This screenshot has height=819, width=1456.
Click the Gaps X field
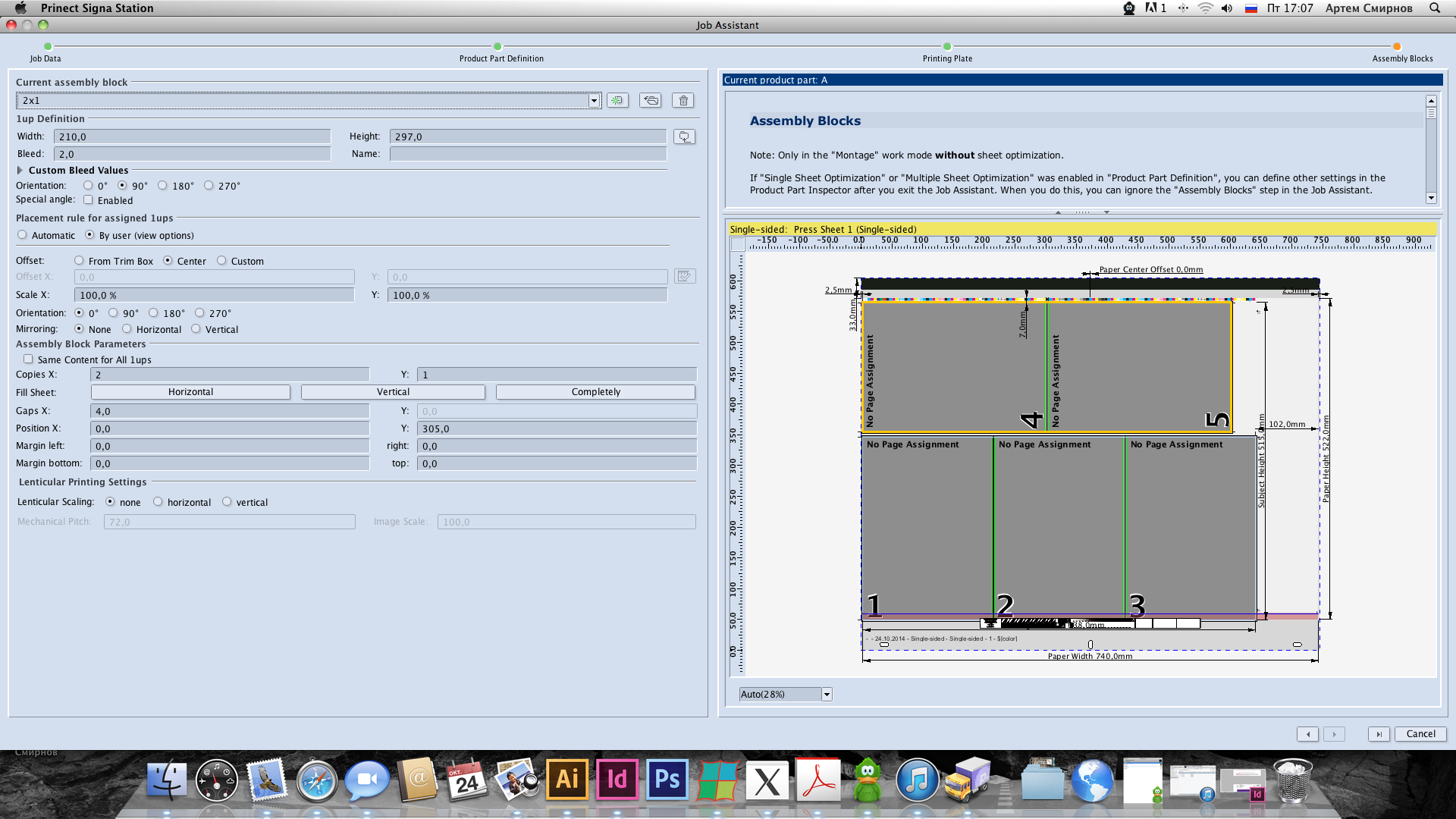click(x=230, y=411)
